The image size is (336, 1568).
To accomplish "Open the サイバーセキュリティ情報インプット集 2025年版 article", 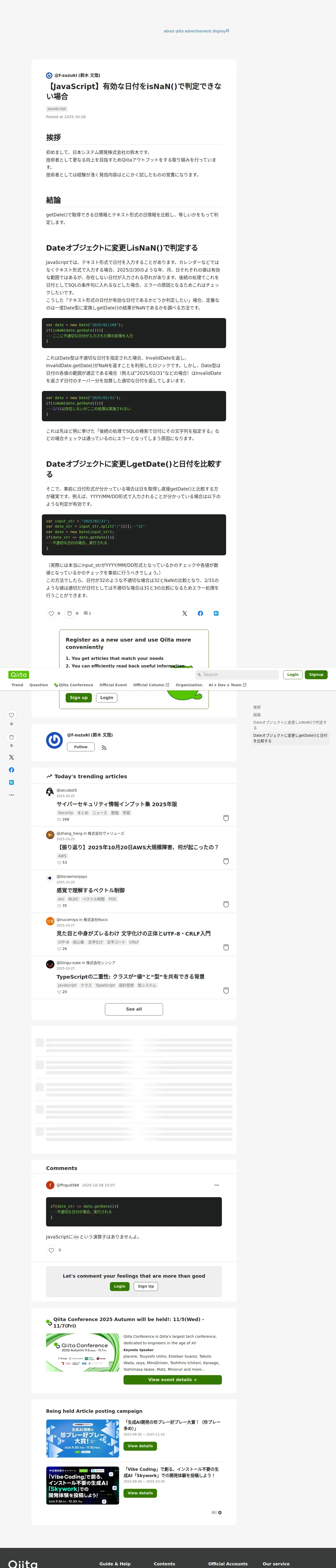I will pyautogui.click(x=117, y=804).
